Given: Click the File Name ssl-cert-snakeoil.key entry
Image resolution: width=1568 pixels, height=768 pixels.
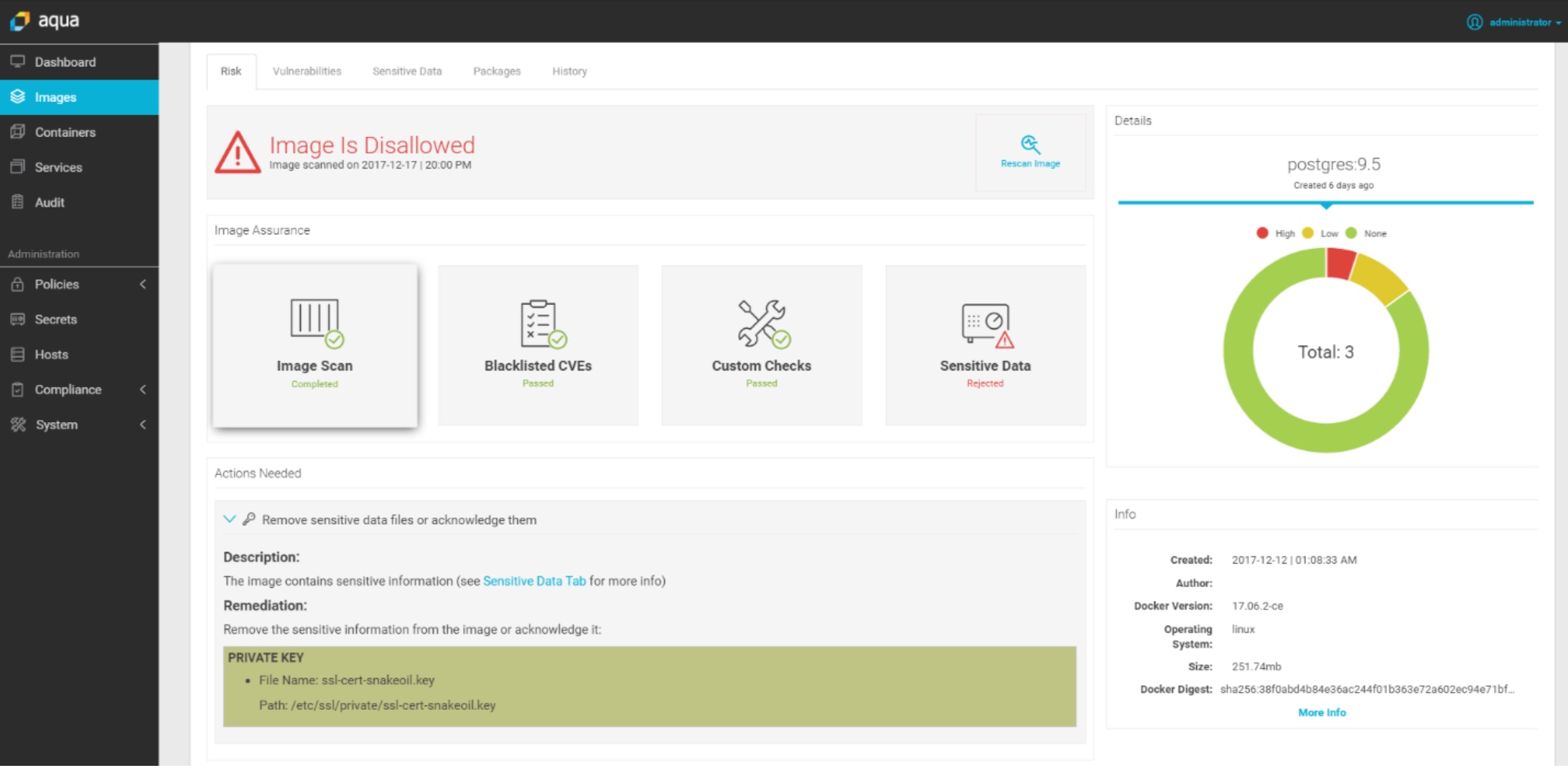Looking at the screenshot, I should [x=347, y=680].
